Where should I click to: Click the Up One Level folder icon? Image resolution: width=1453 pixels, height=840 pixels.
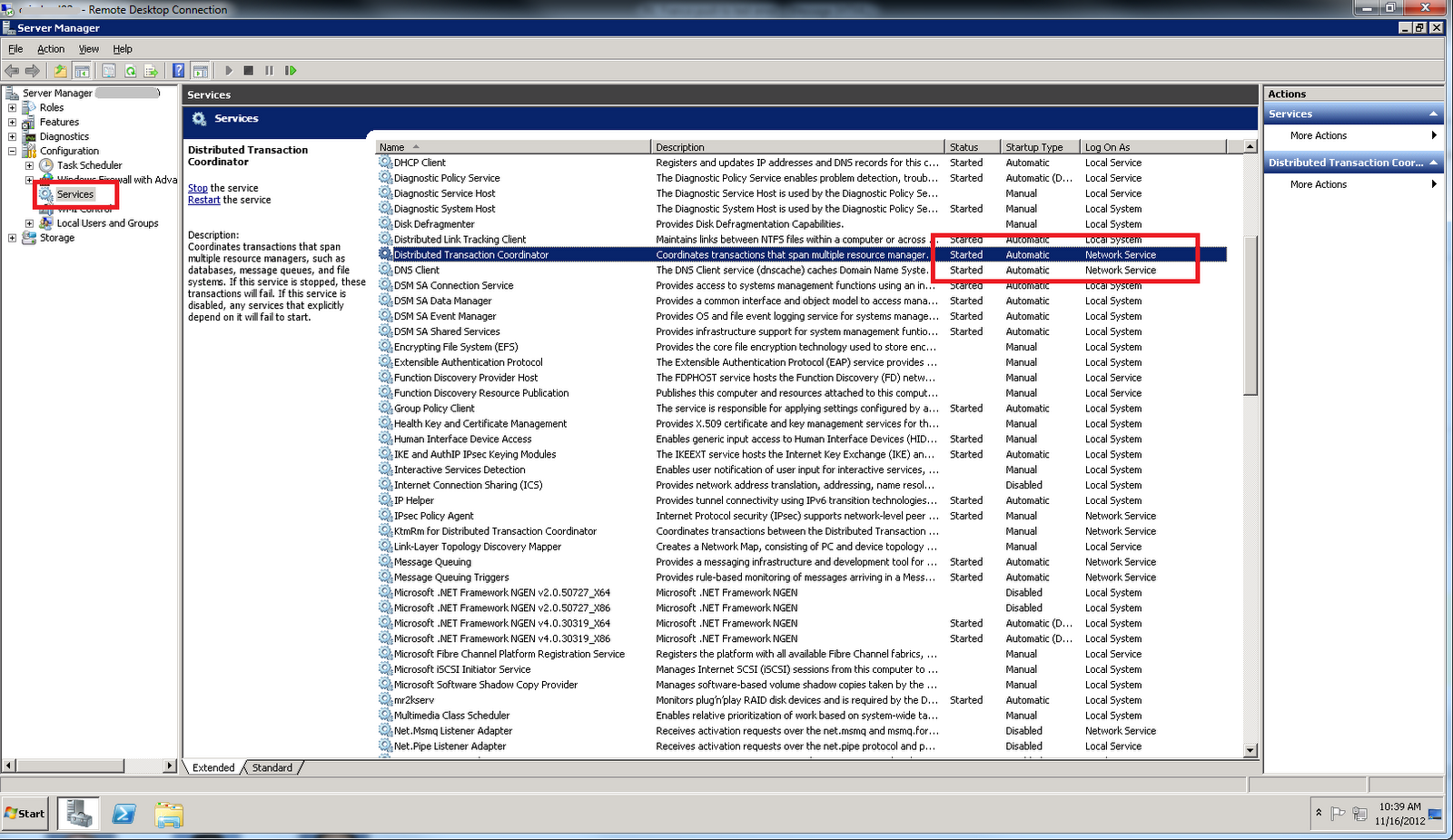click(x=60, y=71)
